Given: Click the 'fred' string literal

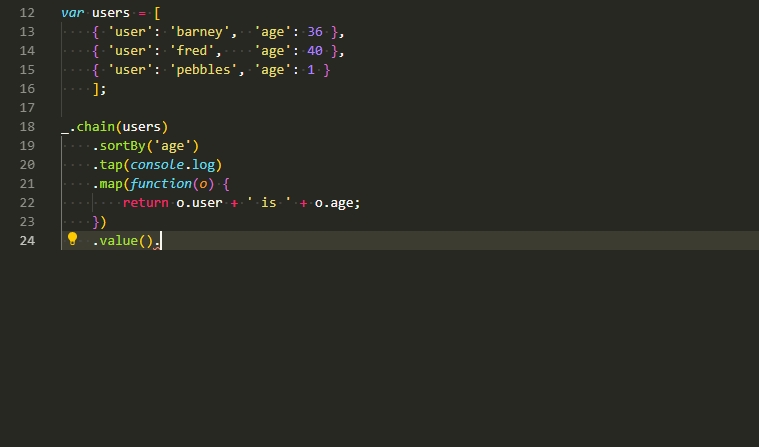Looking at the screenshot, I should (x=195, y=51).
